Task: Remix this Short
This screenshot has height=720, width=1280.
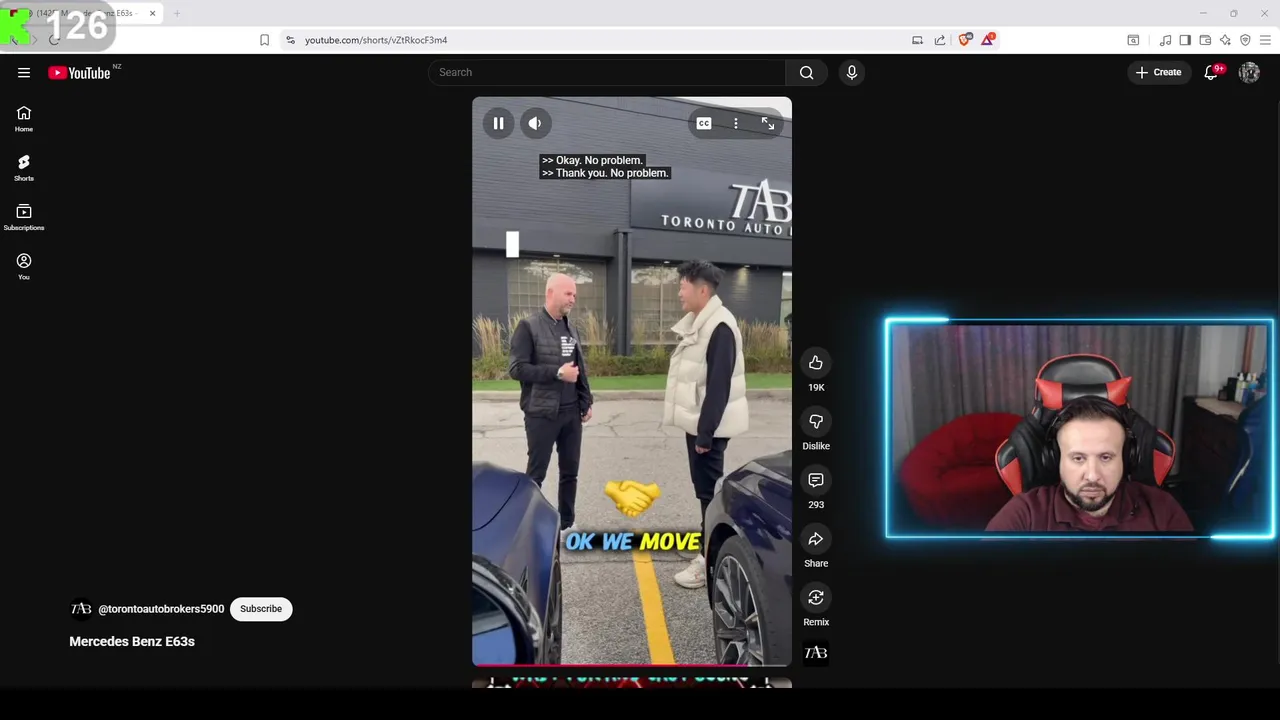Action: [816, 598]
